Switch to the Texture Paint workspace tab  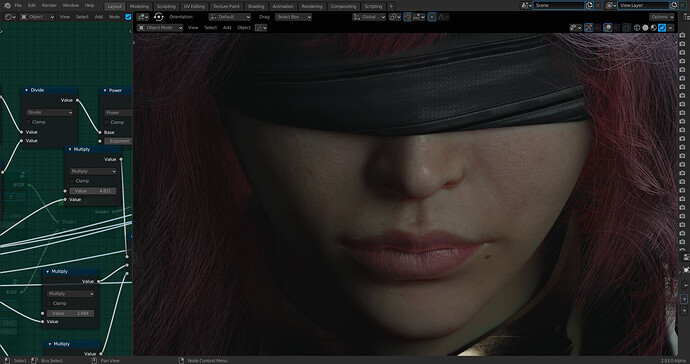coord(226,6)
